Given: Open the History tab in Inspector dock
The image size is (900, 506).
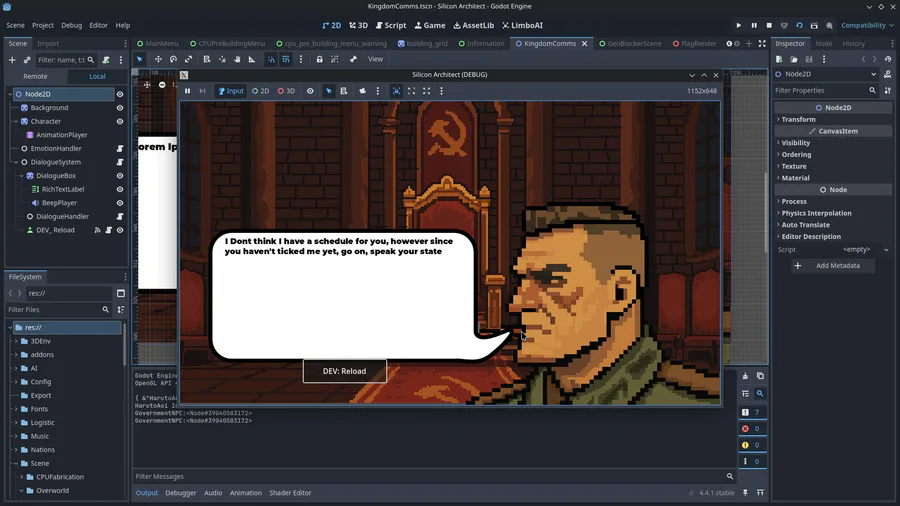Looking at the screenshot, I should 854,44.
